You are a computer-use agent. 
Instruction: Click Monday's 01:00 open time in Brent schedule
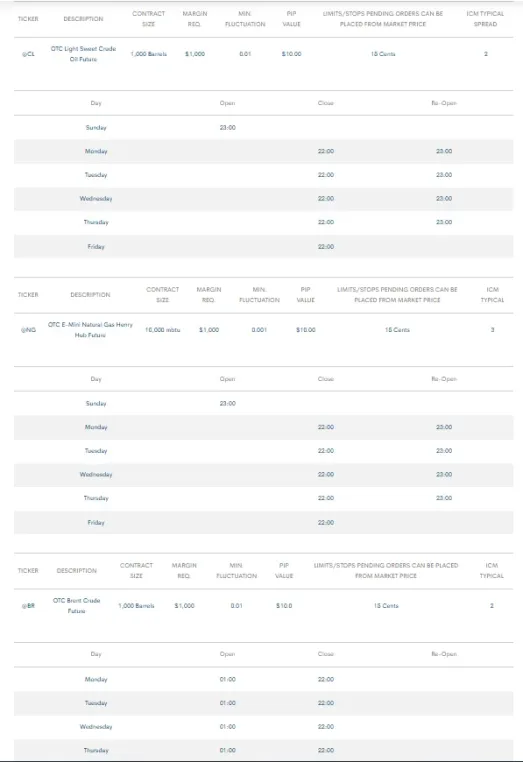point(227,679)
